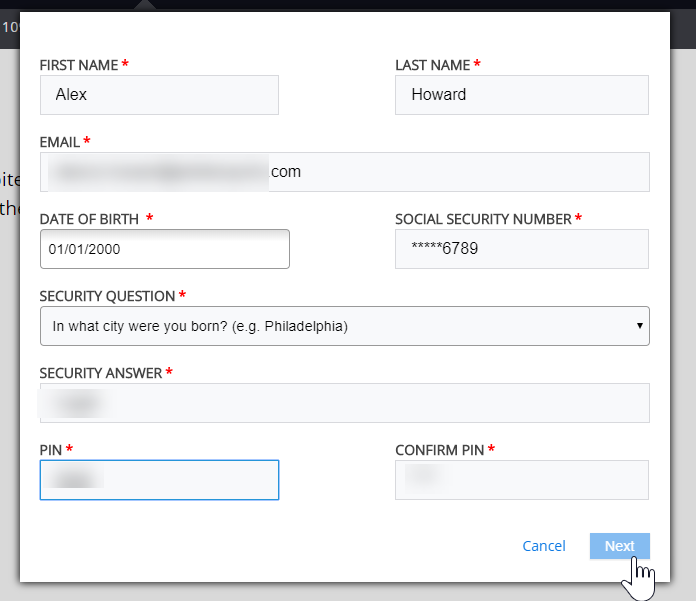Click the Cancel link
Viewport: 696px width, 601px height.
pyautogui.click(x=544, y=546)
